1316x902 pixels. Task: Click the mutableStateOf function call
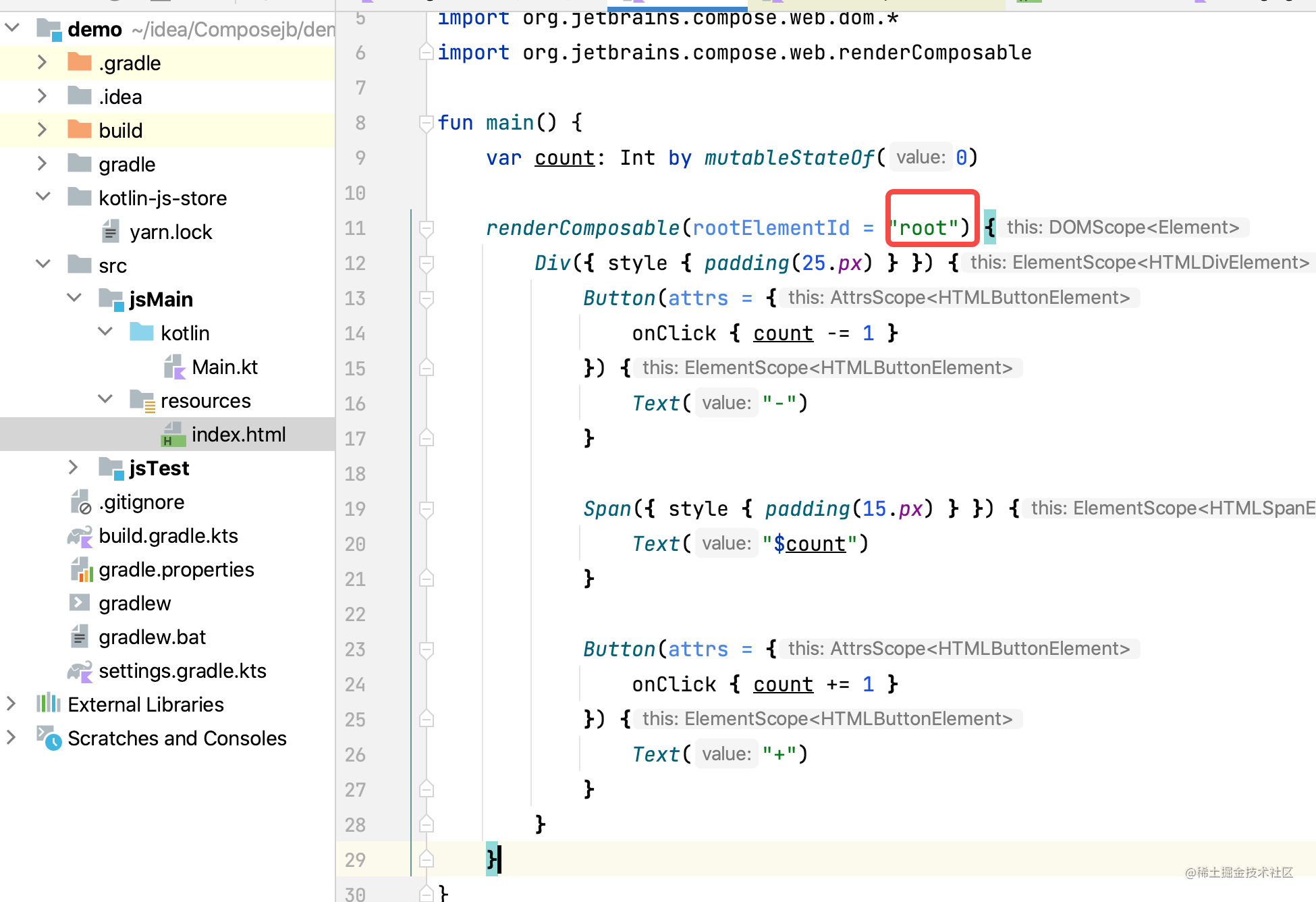click(789, 158)
